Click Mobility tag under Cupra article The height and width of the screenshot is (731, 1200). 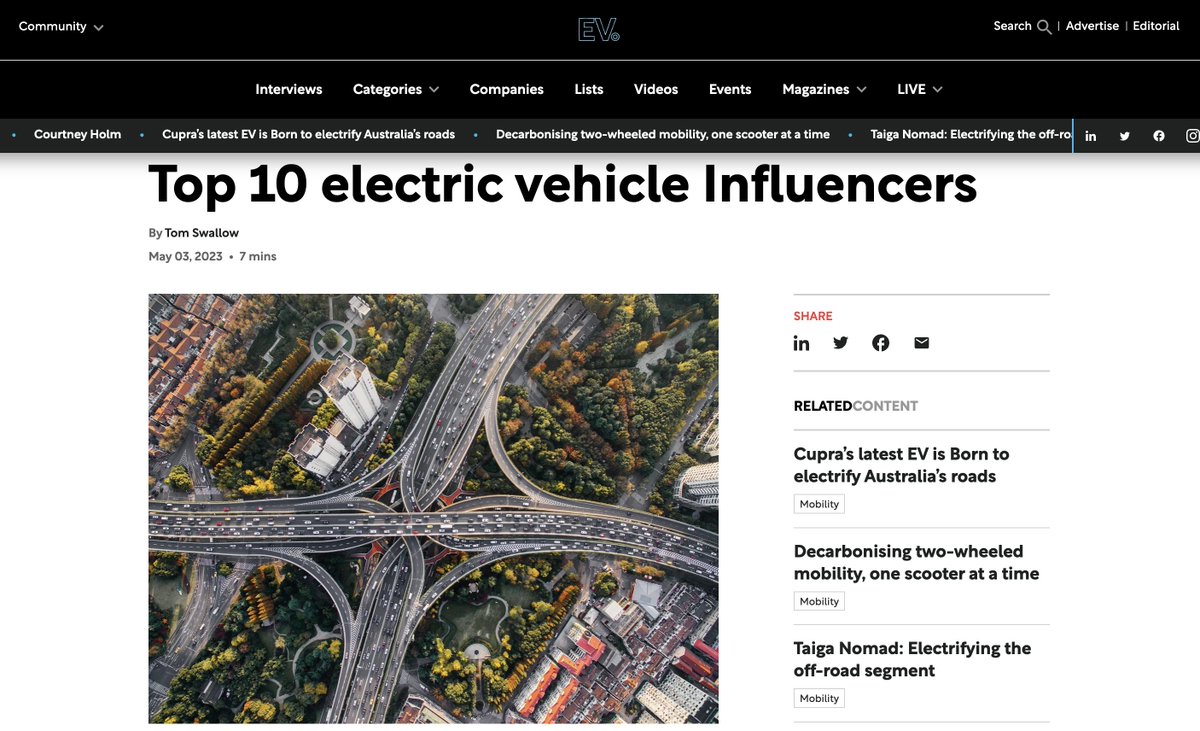(x=819, y=504)
